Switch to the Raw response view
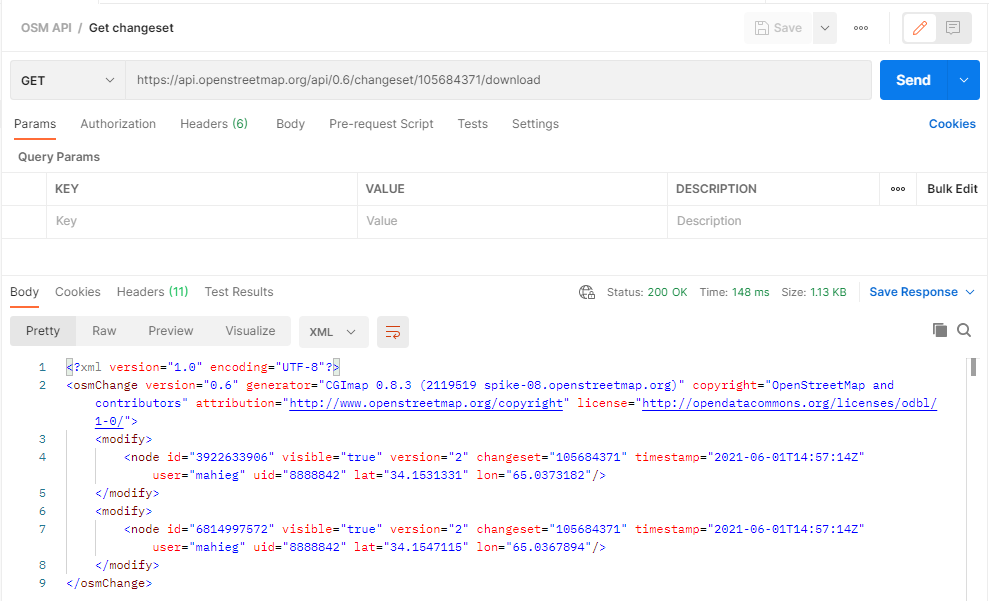The height and width of the screenshot is (601, 989). 103,330
